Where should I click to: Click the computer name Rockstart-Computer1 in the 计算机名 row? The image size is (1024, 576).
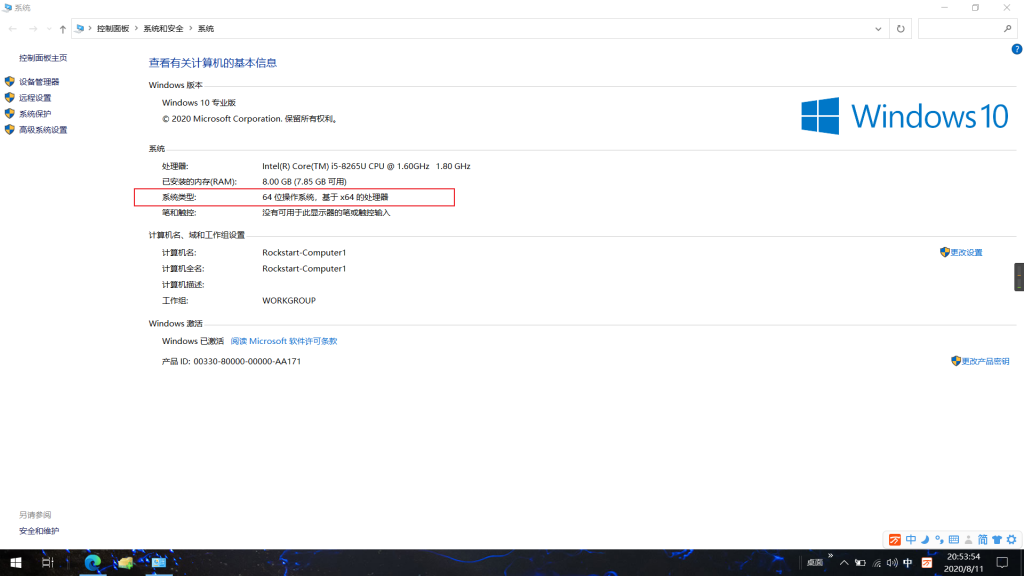pyautogui.click(x=304, y=253)
